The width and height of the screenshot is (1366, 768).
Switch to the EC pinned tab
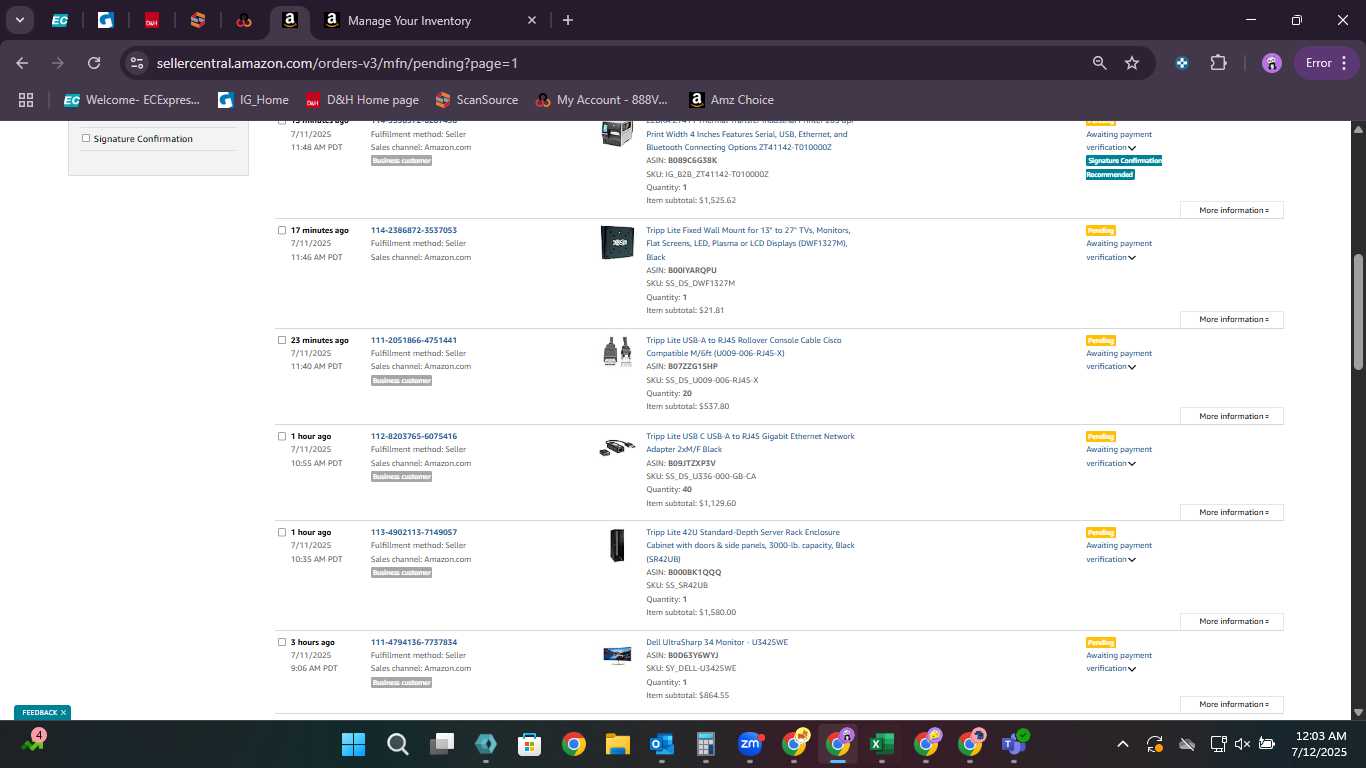pos(60,20)
